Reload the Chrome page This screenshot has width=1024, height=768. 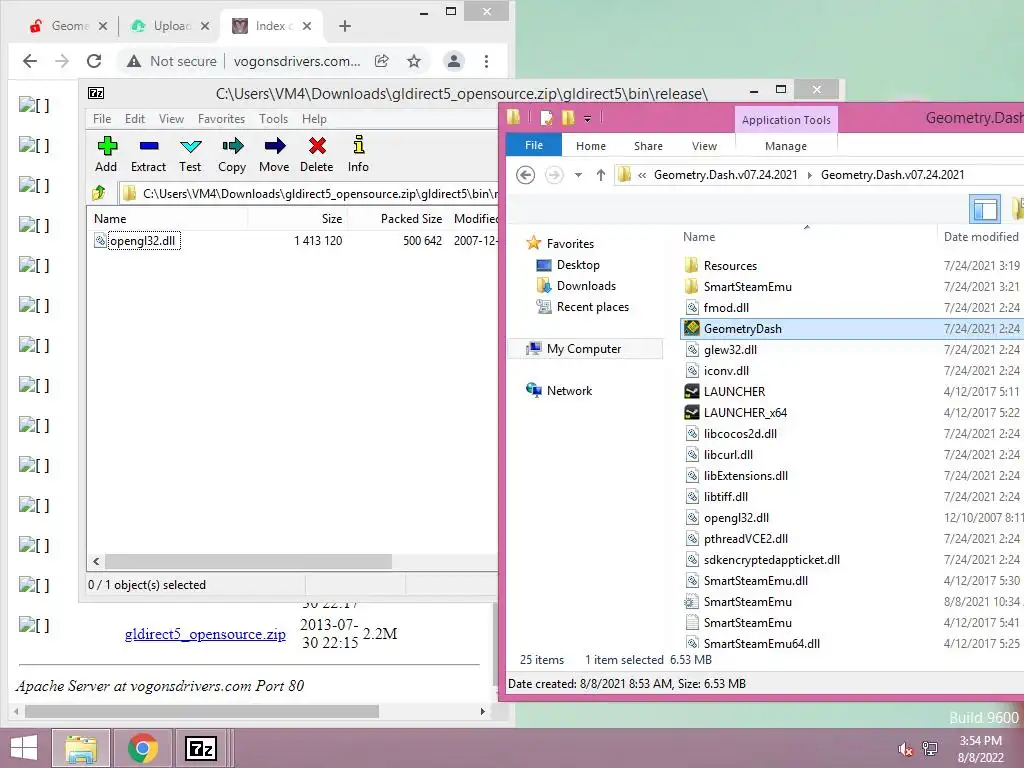tap(94, 61)
